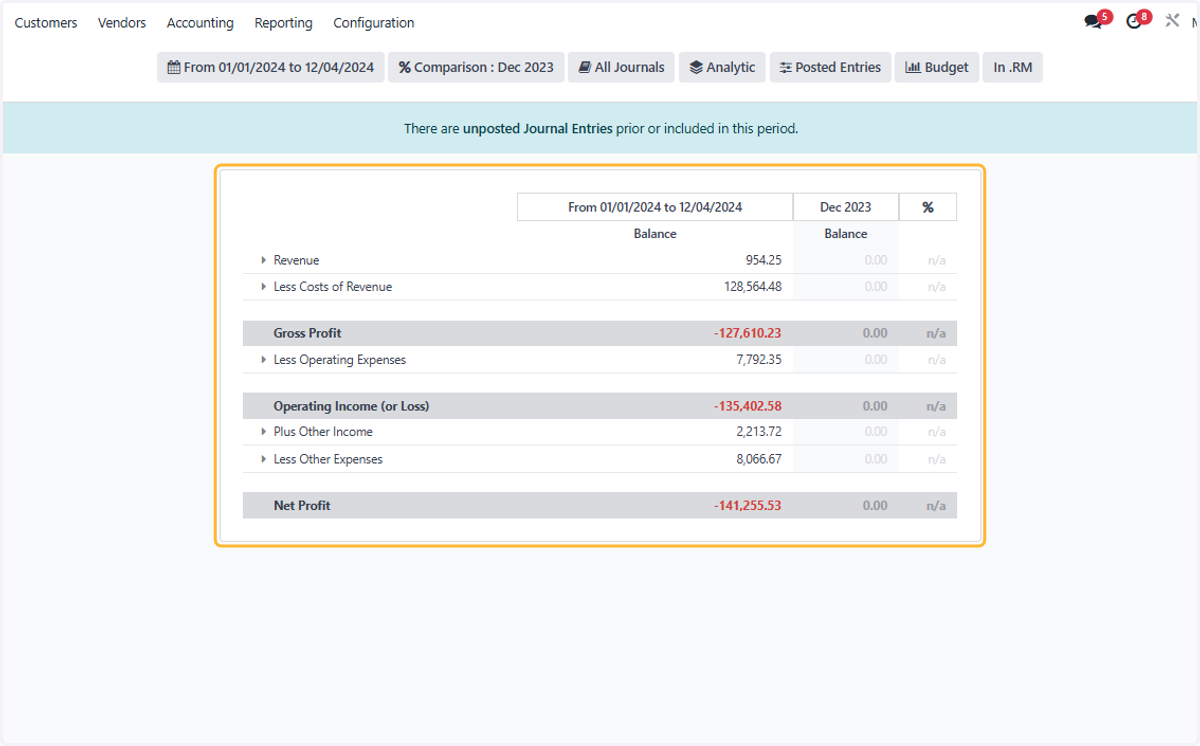Select the Gross Profit row label
The image size is (1200, 746).
coord(308,333)
